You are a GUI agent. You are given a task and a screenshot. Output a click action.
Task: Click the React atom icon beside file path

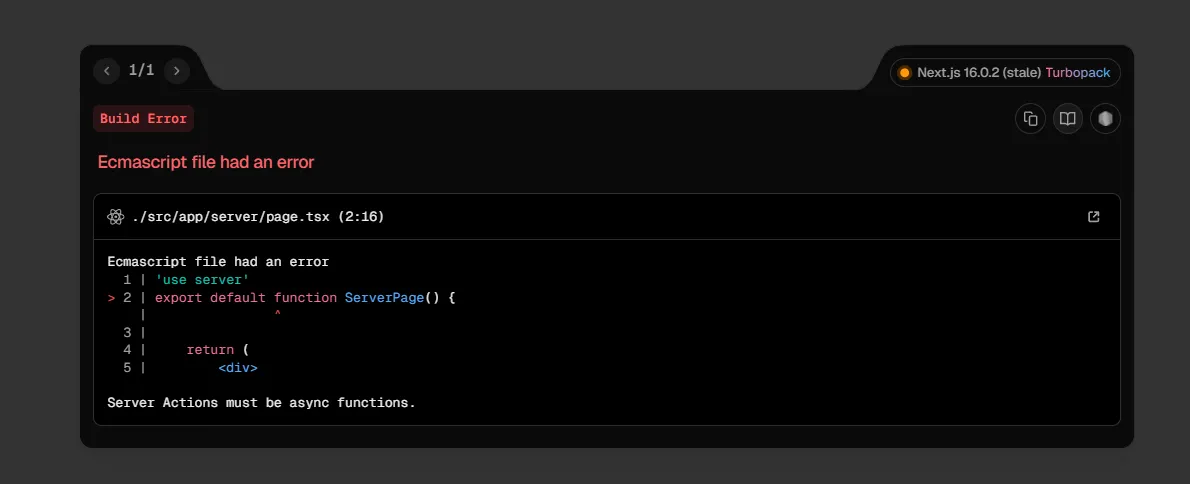(116, 217)
